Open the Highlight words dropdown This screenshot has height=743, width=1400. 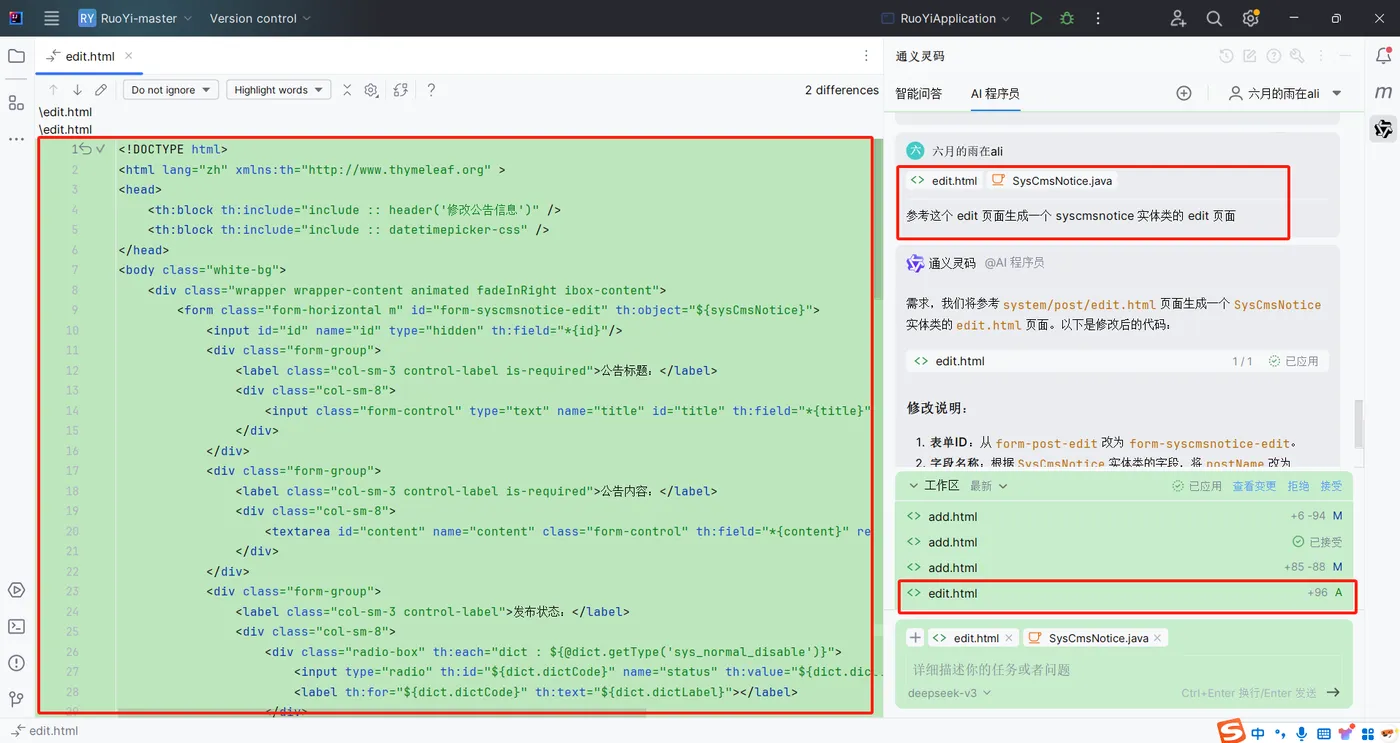279,90
